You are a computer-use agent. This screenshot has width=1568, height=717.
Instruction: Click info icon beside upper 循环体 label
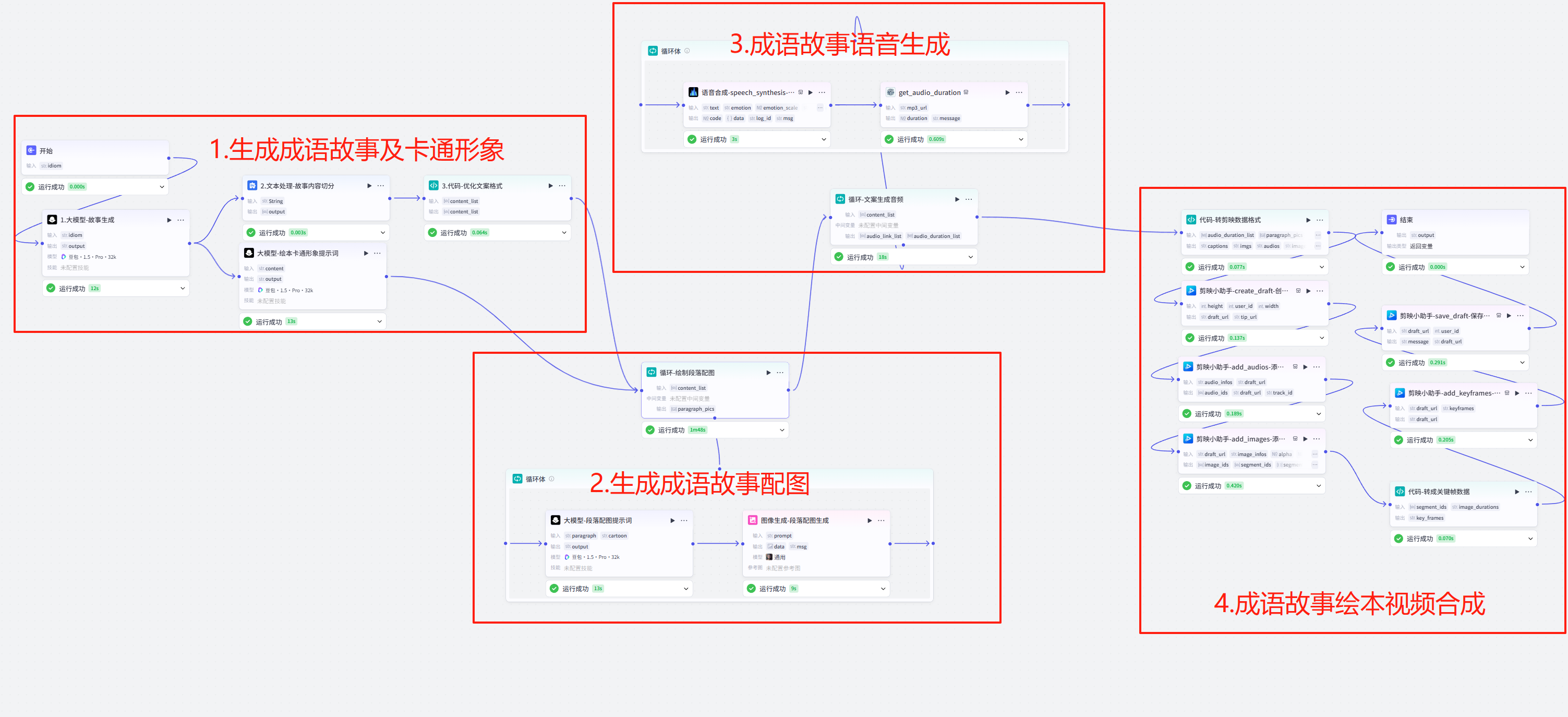(x=687, y=51)
